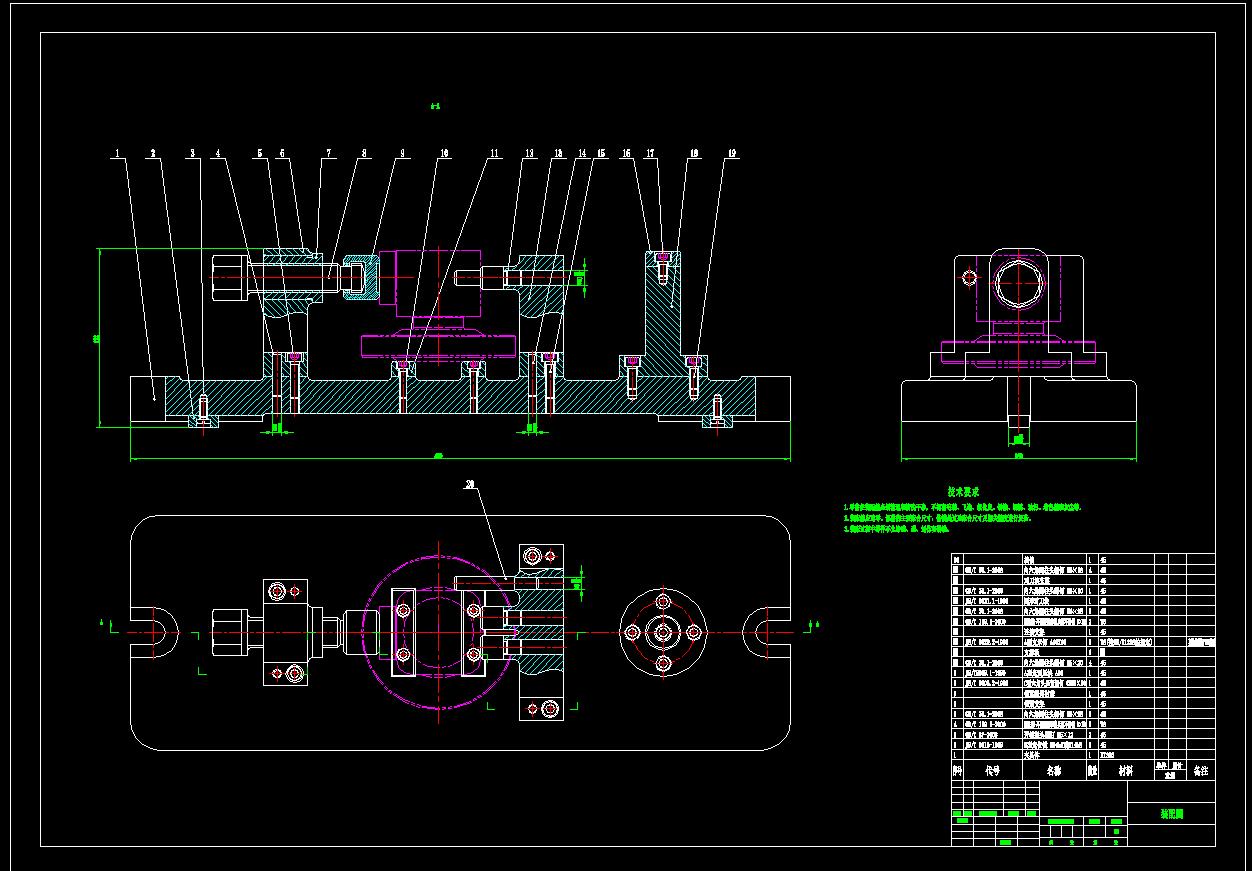Select part balloon number 3
The height and width of the screenshot is (871, 1252).
[x=193, y=154]
